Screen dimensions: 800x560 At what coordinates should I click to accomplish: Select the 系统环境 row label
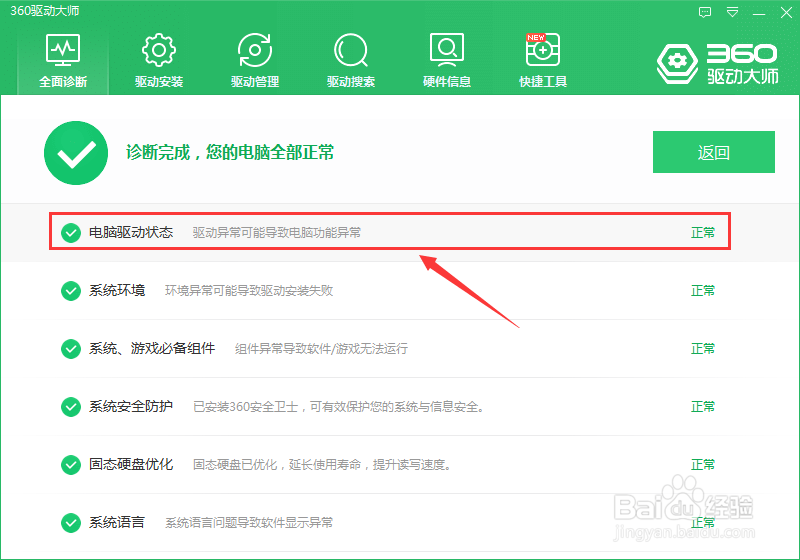pyautogui.click(x=117, y=290)
